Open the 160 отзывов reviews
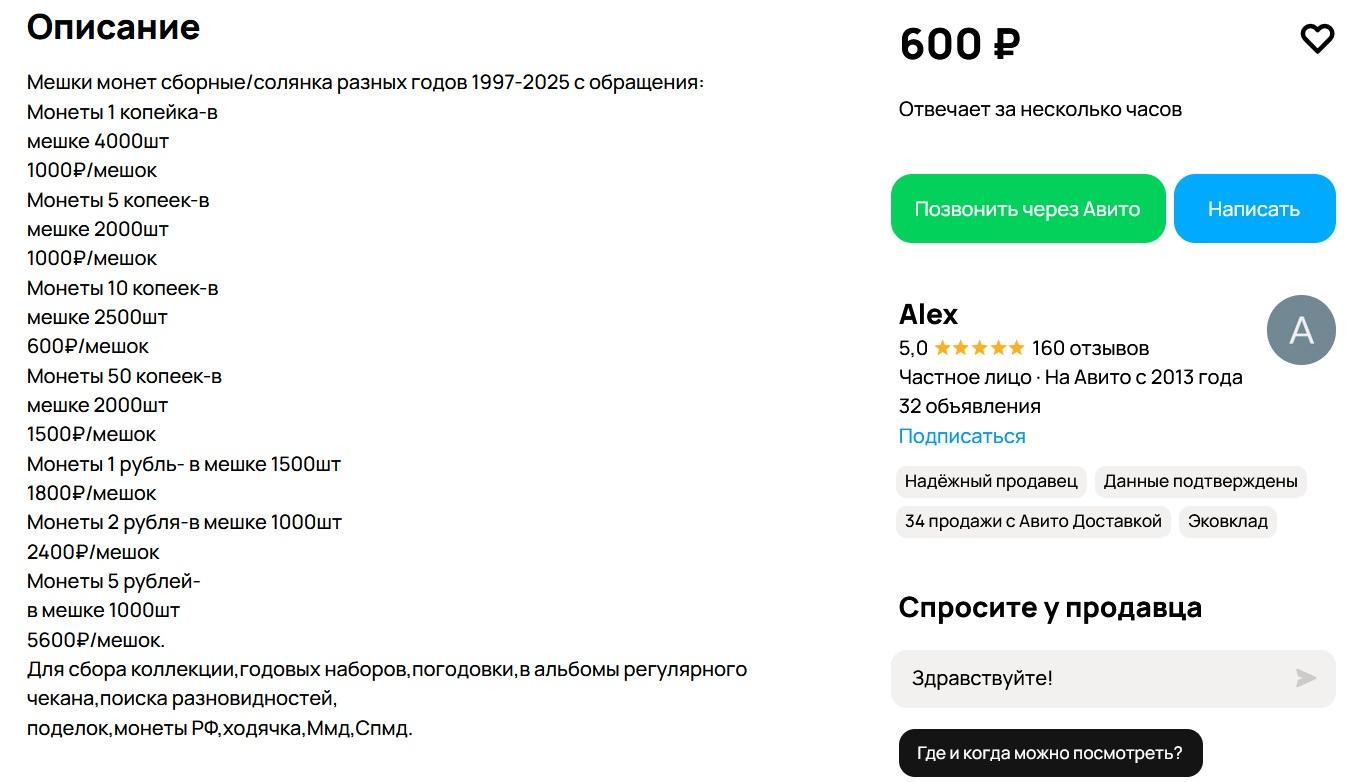The image size is (1367, 782). pos(1091,348)
